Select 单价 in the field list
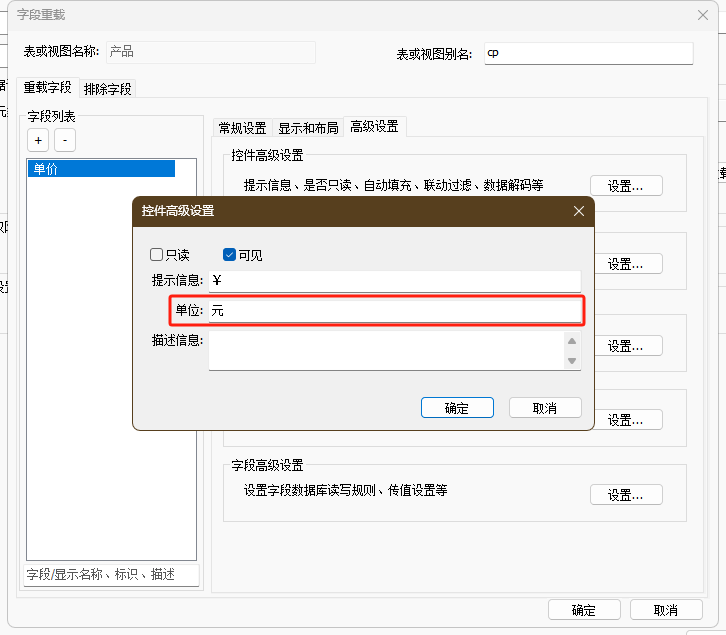The height and width of the screenshot is (635, 726). tap(101, 169)
